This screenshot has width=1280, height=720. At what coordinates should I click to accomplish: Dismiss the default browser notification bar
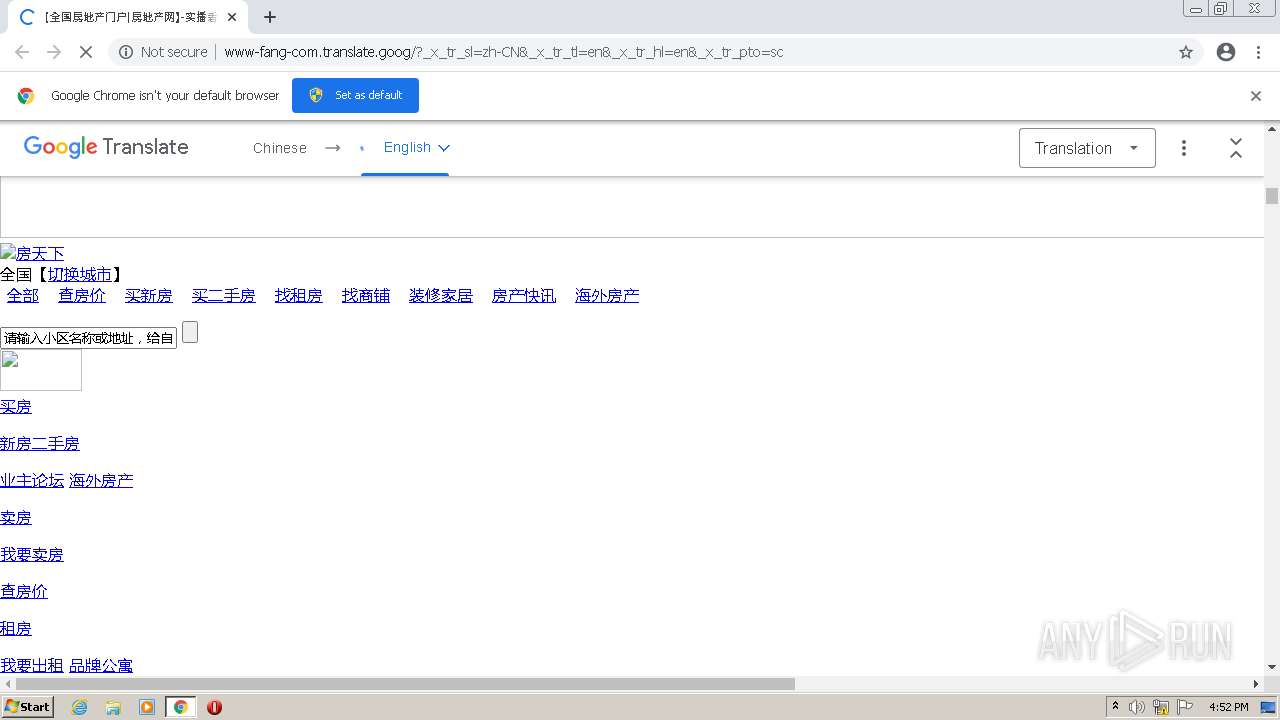1256,96
